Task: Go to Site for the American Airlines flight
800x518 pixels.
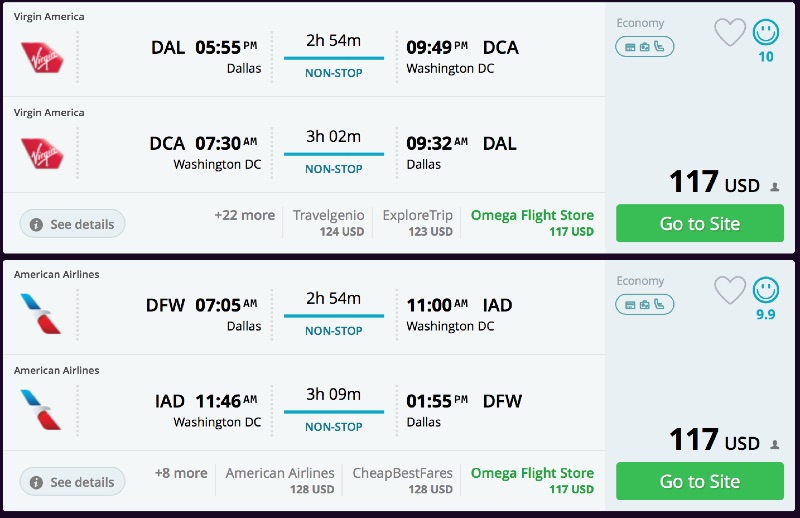Action: (x=700, y=482)
